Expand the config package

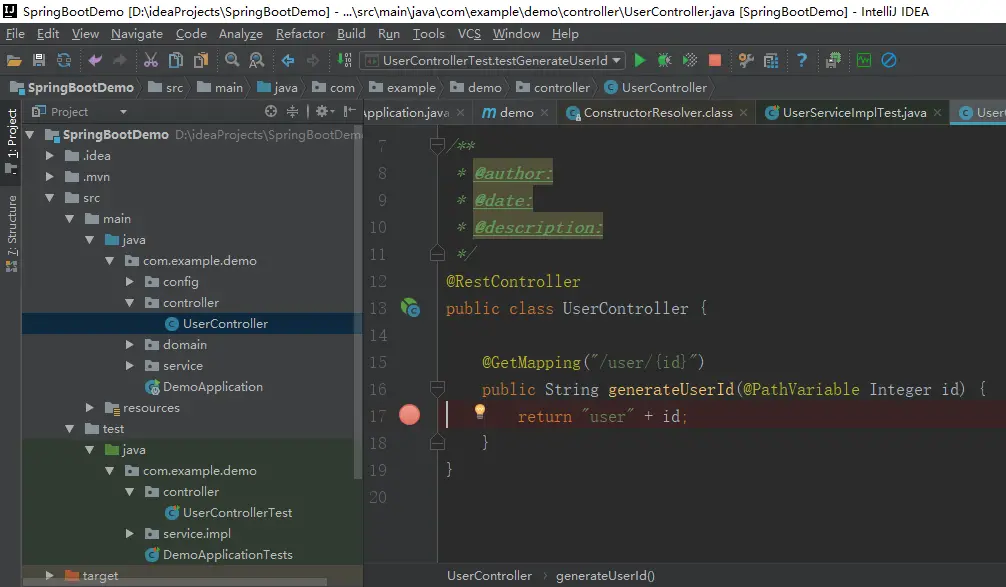[x=130, y=282]
